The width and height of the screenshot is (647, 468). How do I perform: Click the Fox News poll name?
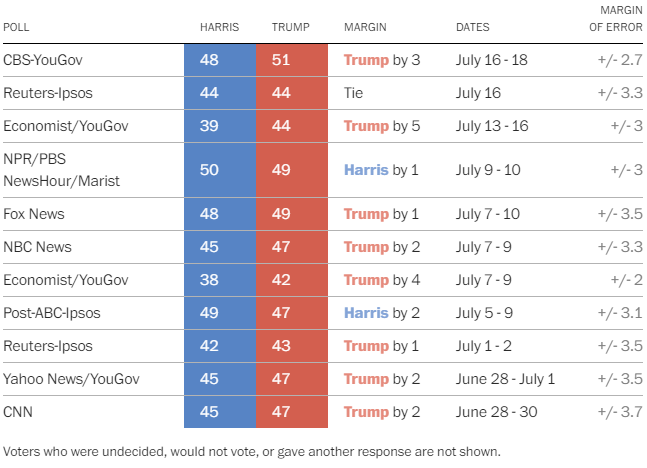coord(35,214)
